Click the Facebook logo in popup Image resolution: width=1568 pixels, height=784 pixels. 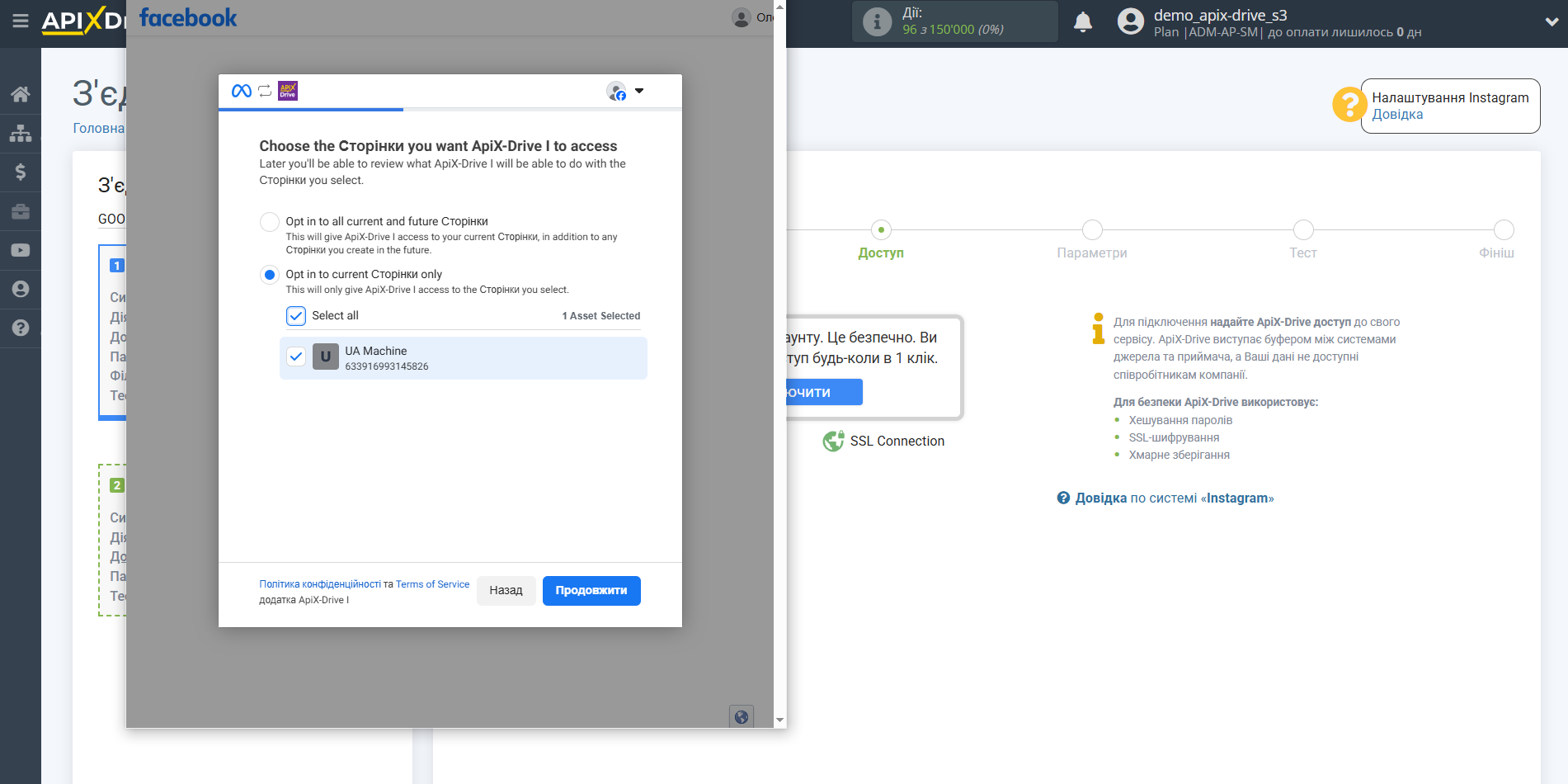[x=188, y=17]
